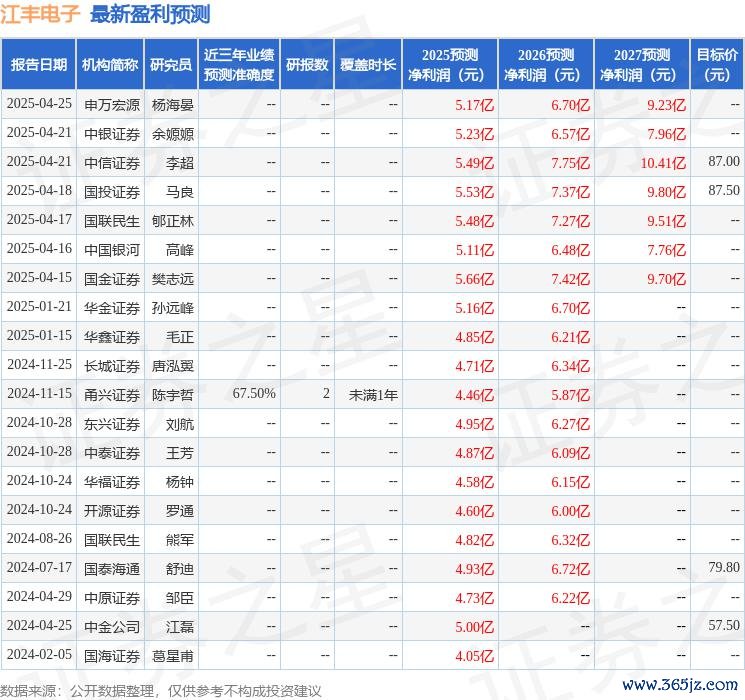The image size is (745, 700).
Task: Click institution 中信证券
Action: [112, 163]
